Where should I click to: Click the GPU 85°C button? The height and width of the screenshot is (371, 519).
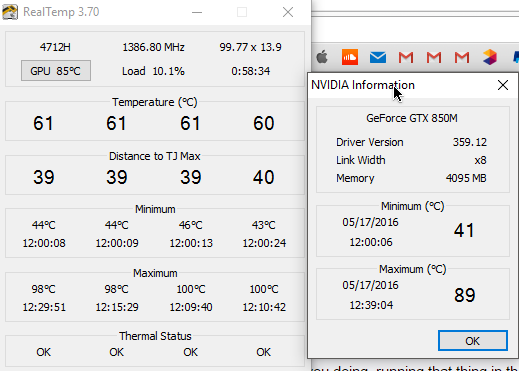(56, 71)
